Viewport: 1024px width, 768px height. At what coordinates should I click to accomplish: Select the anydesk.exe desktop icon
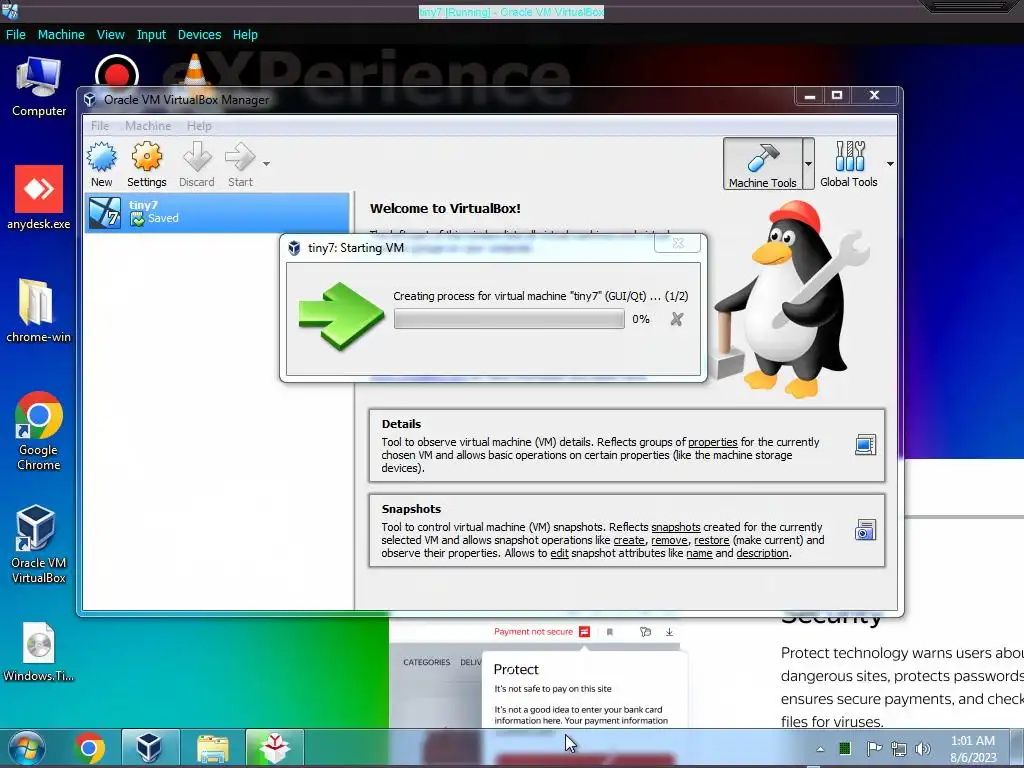(39, 198)
